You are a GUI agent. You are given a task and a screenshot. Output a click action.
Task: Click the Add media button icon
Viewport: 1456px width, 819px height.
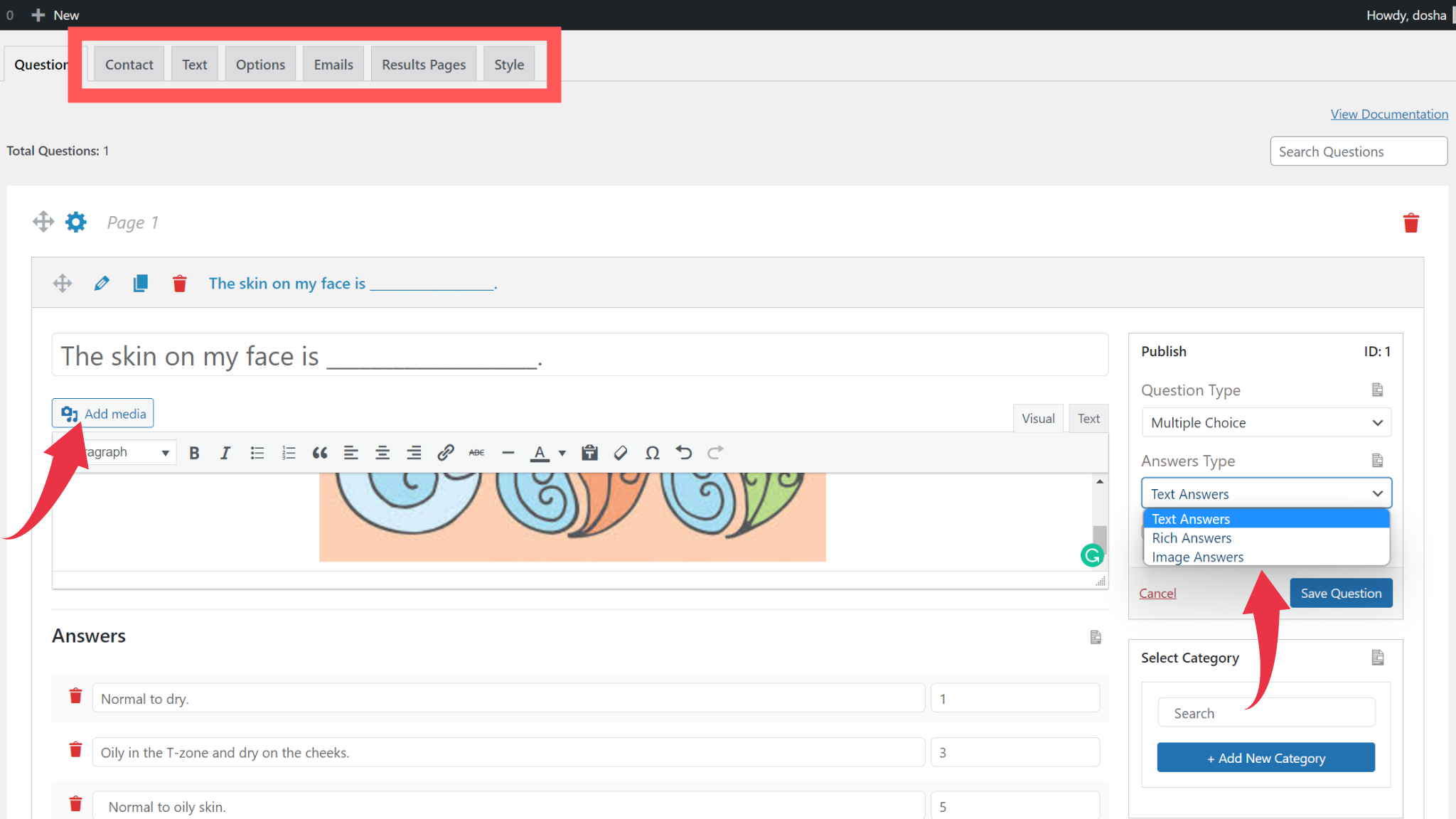point(69,413)
